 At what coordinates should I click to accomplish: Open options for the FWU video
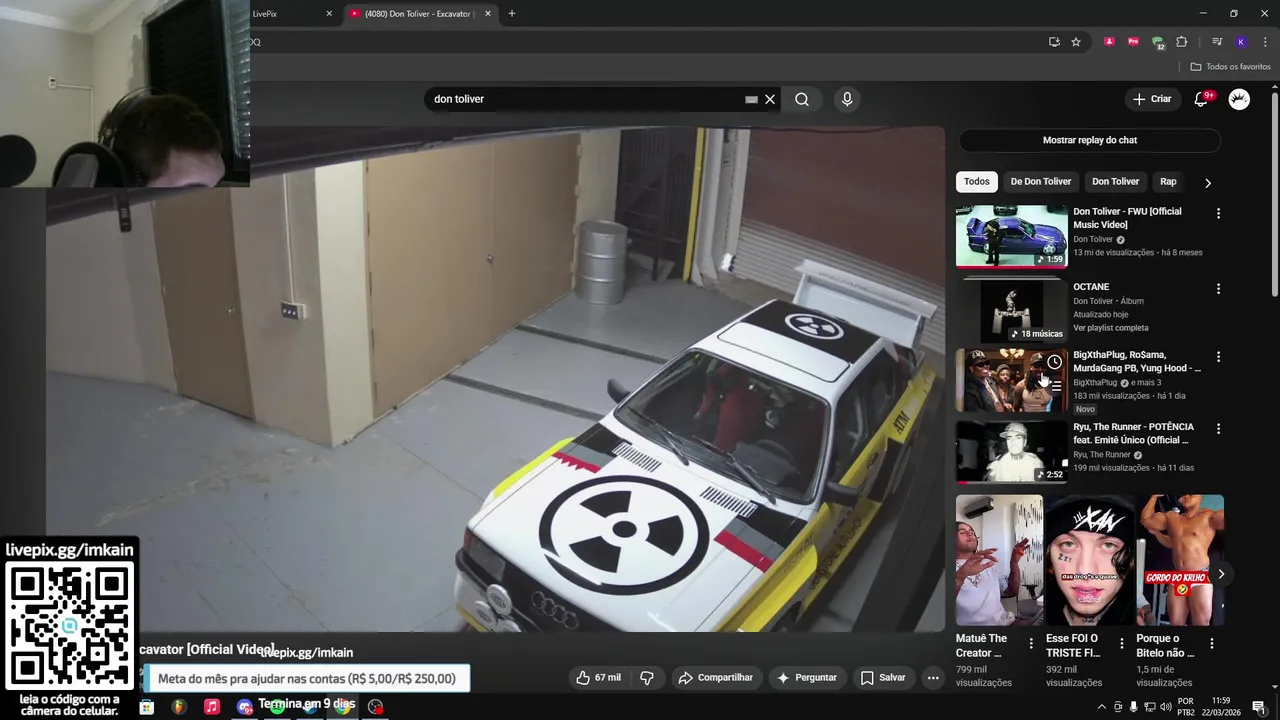(1218, 214)
